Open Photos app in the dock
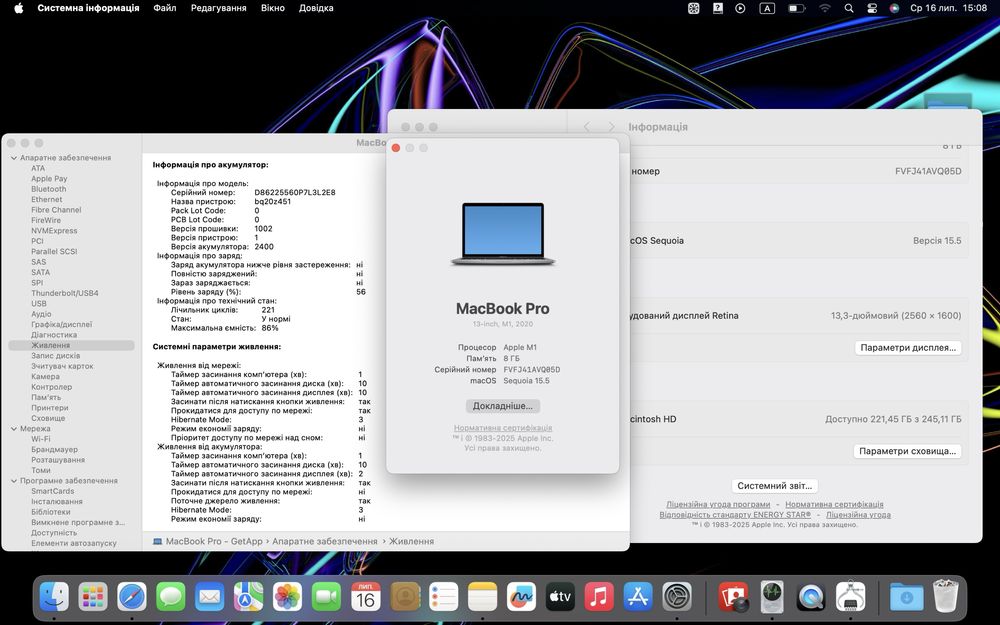This screenshot has width=1000, height=625. pyautogui.click(x=287, y=598)
